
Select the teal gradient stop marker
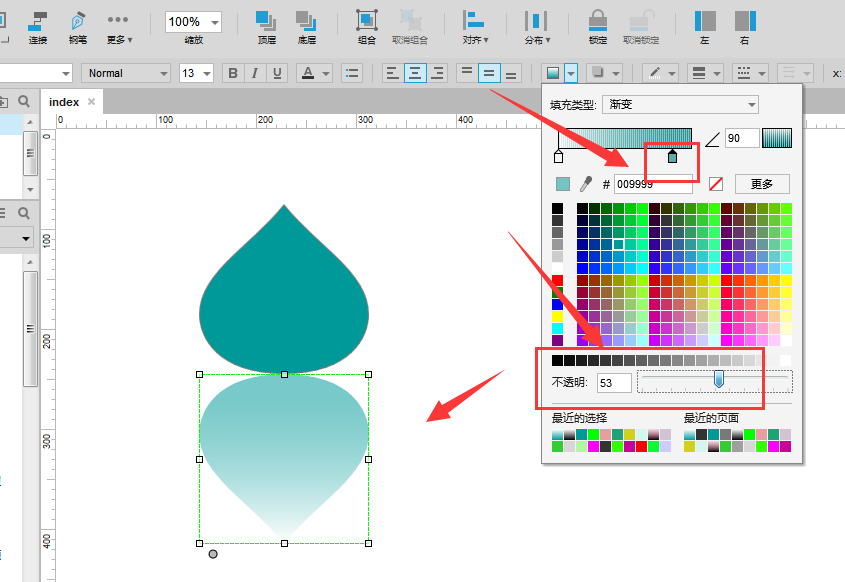(672, 157)
